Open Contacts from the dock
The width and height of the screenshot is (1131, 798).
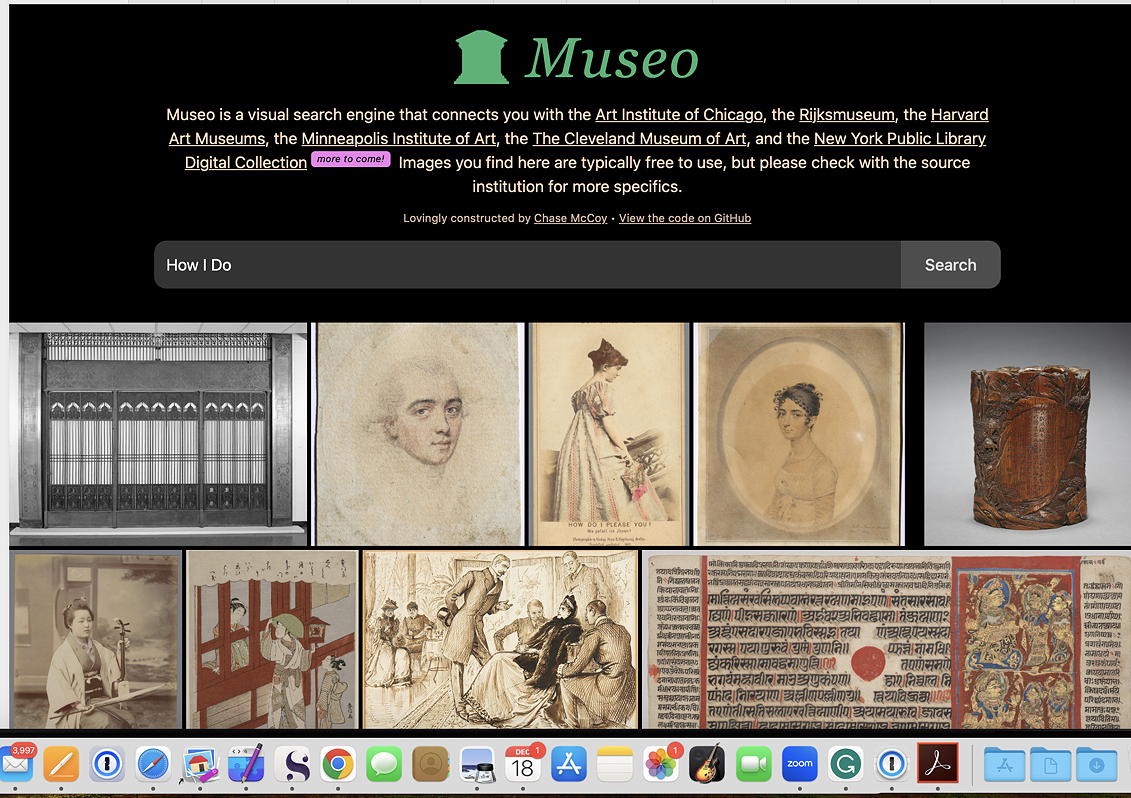(431, 764)
